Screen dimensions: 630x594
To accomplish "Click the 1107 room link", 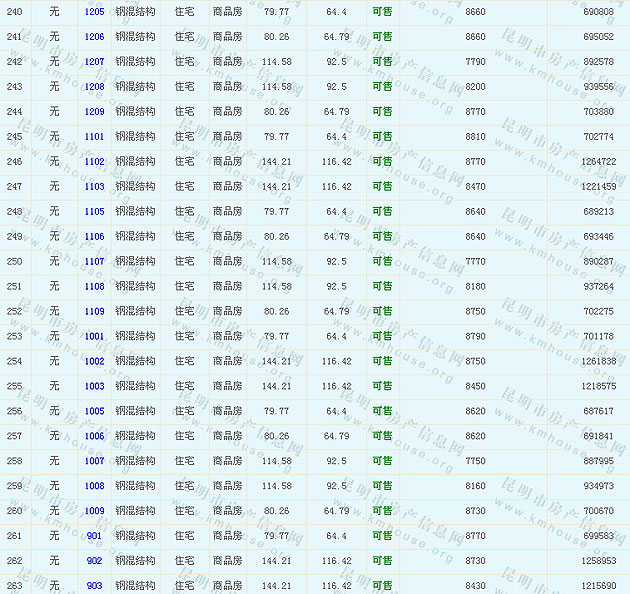I will coord(94,261).
